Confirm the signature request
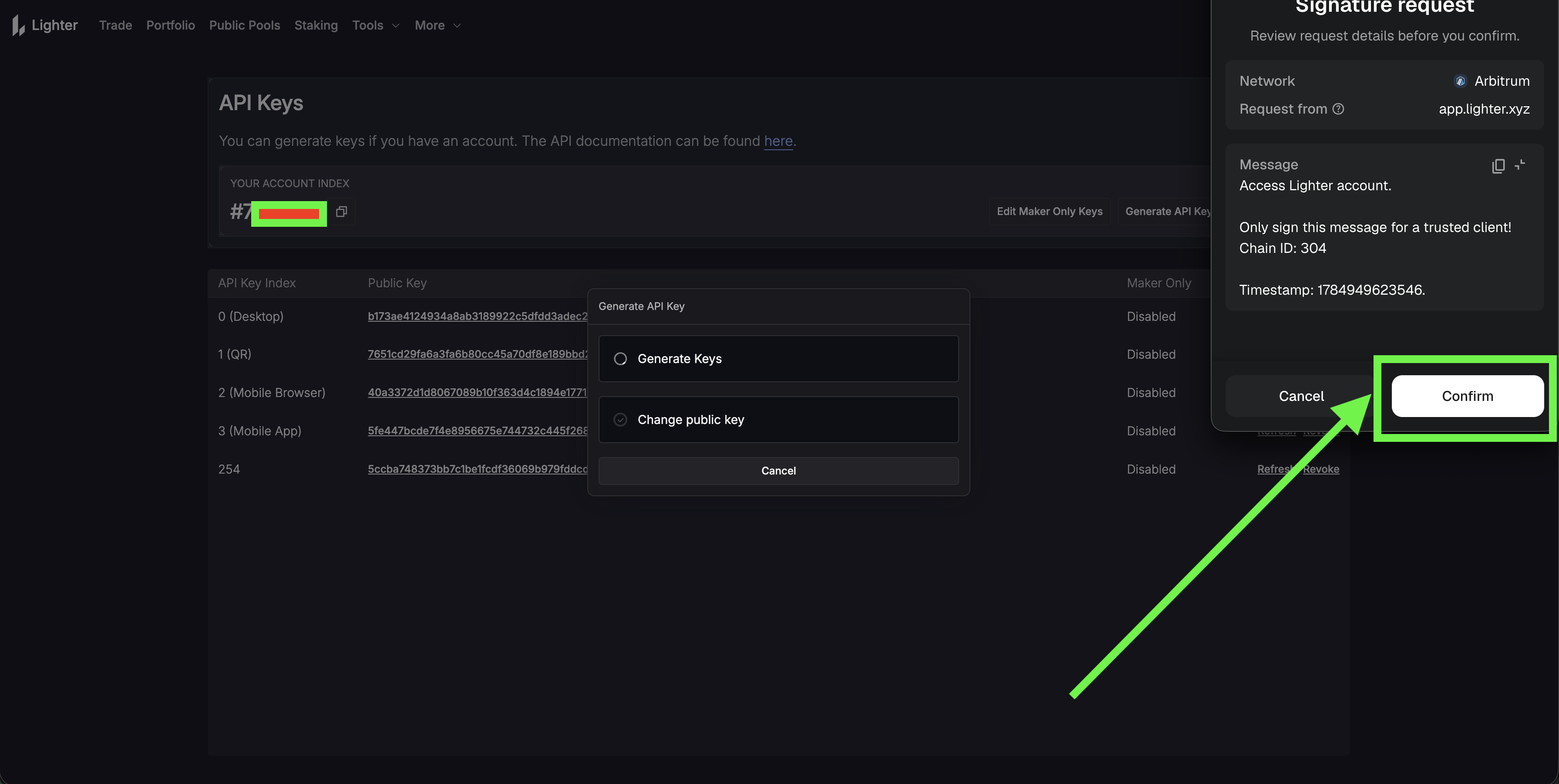Screen dimensions: 1559x784 [x=1468, y=396]
